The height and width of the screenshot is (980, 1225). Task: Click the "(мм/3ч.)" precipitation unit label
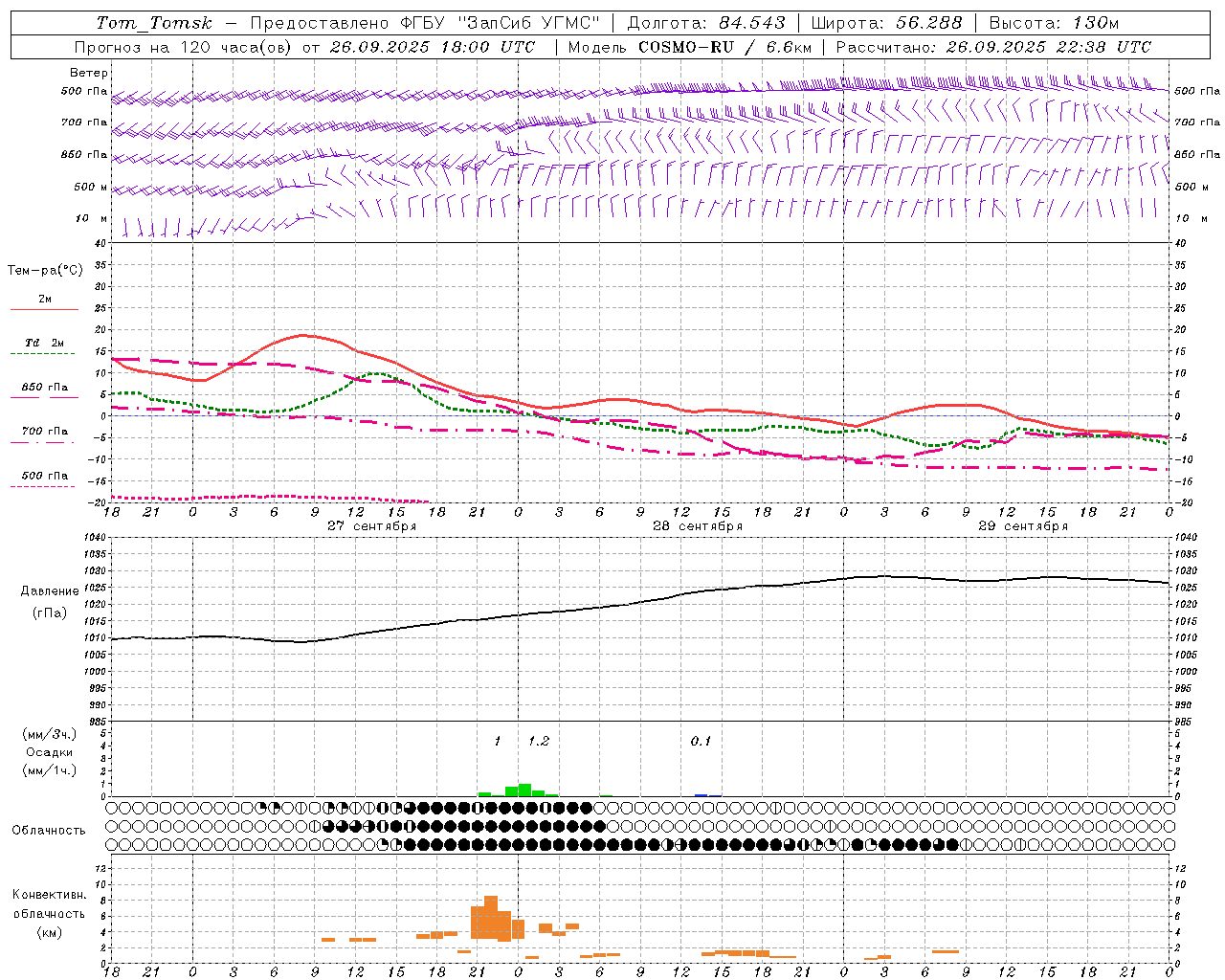pos(49,734)
